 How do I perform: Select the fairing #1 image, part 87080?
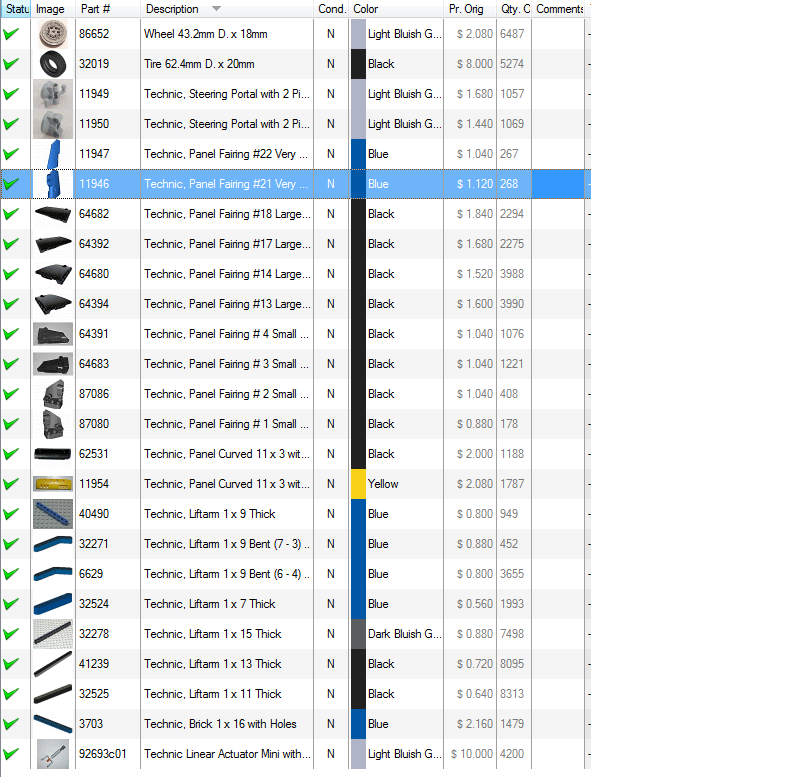pyautogui.click(x=53, y=424)
